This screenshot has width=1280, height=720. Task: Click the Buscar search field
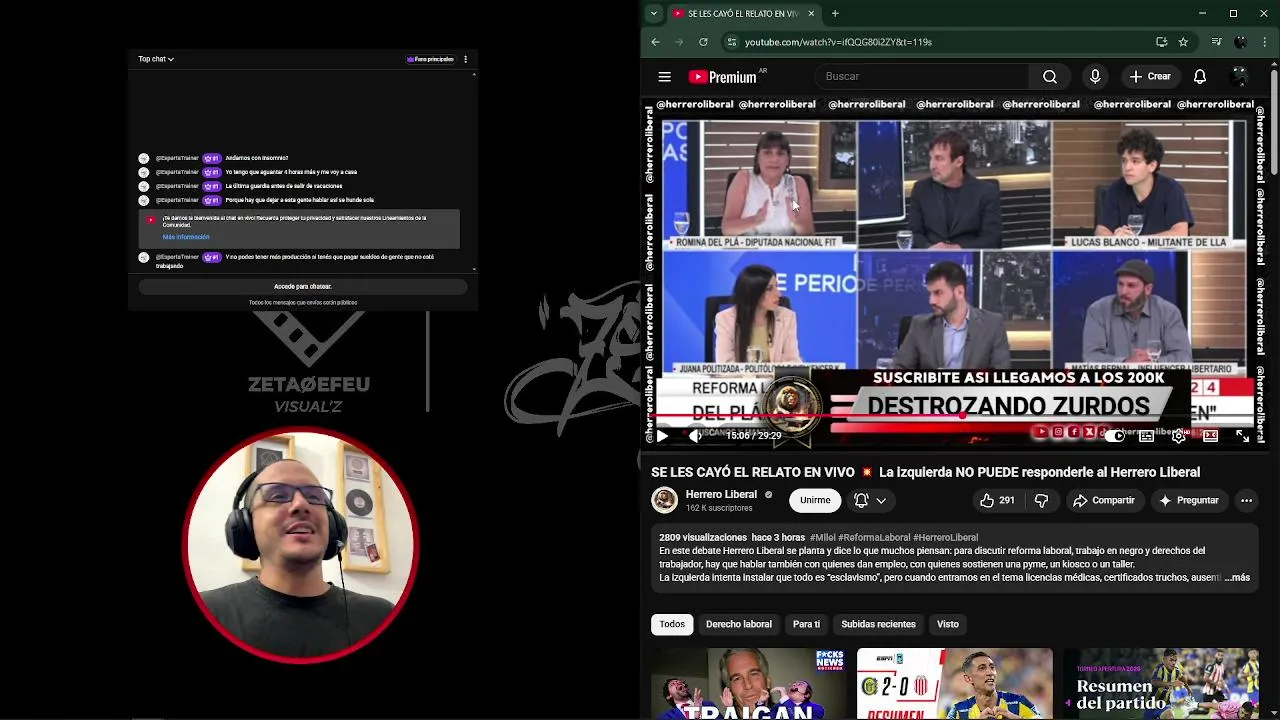(921, 77)
